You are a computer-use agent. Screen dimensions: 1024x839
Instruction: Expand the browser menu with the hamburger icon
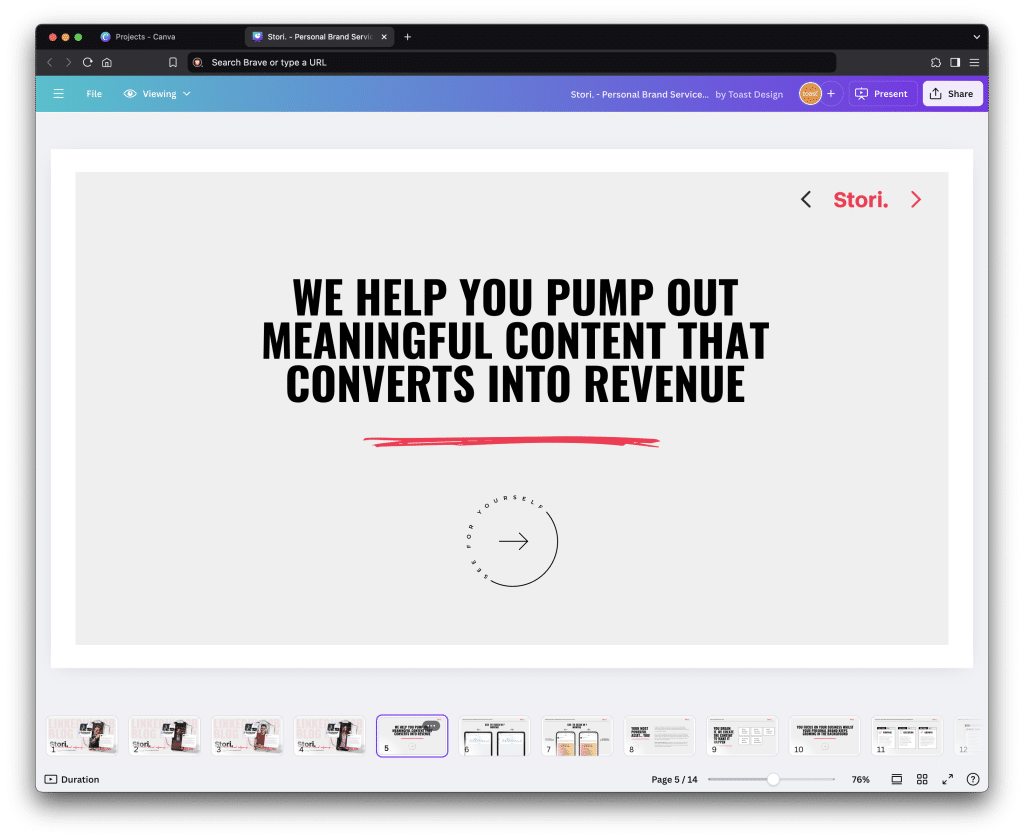[974, 62]
